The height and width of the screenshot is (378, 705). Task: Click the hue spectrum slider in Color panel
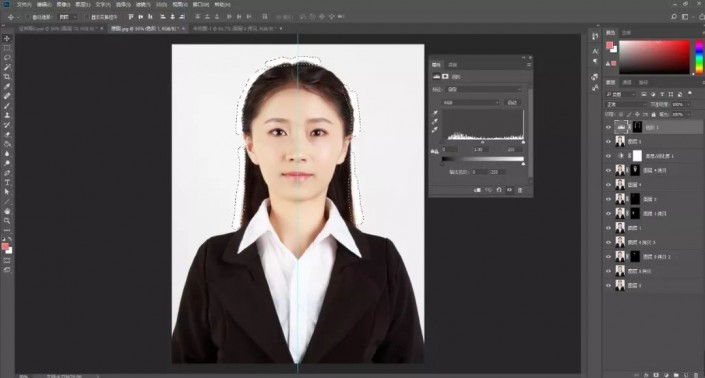[699, 57]
